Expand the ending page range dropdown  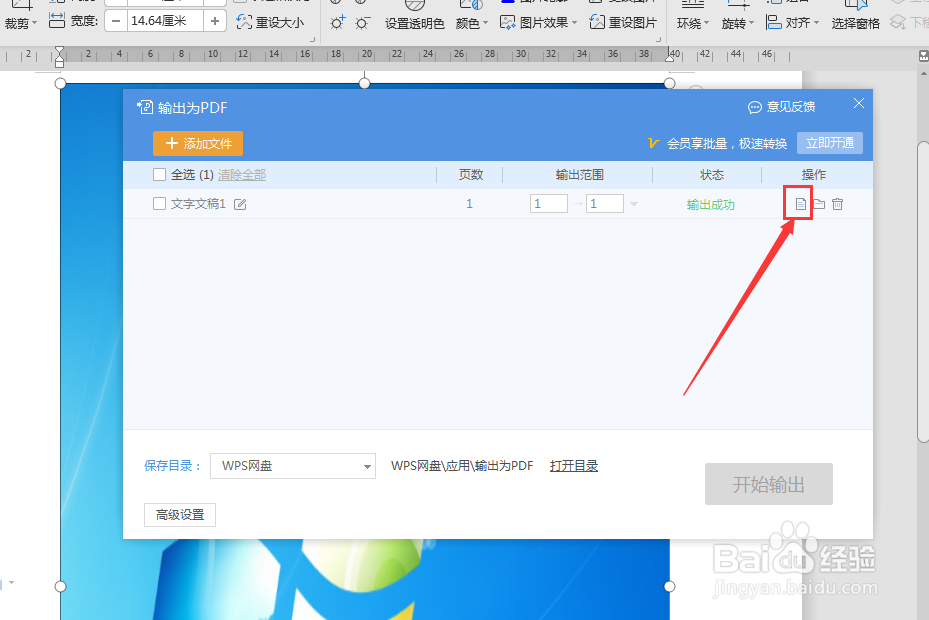pyautogui.click(x=633, y=202)
